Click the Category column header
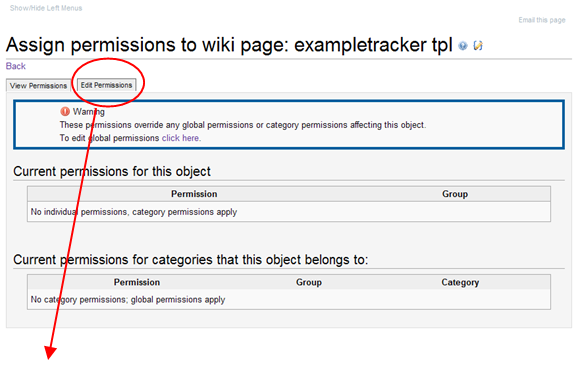 click(x=460, y=282)
